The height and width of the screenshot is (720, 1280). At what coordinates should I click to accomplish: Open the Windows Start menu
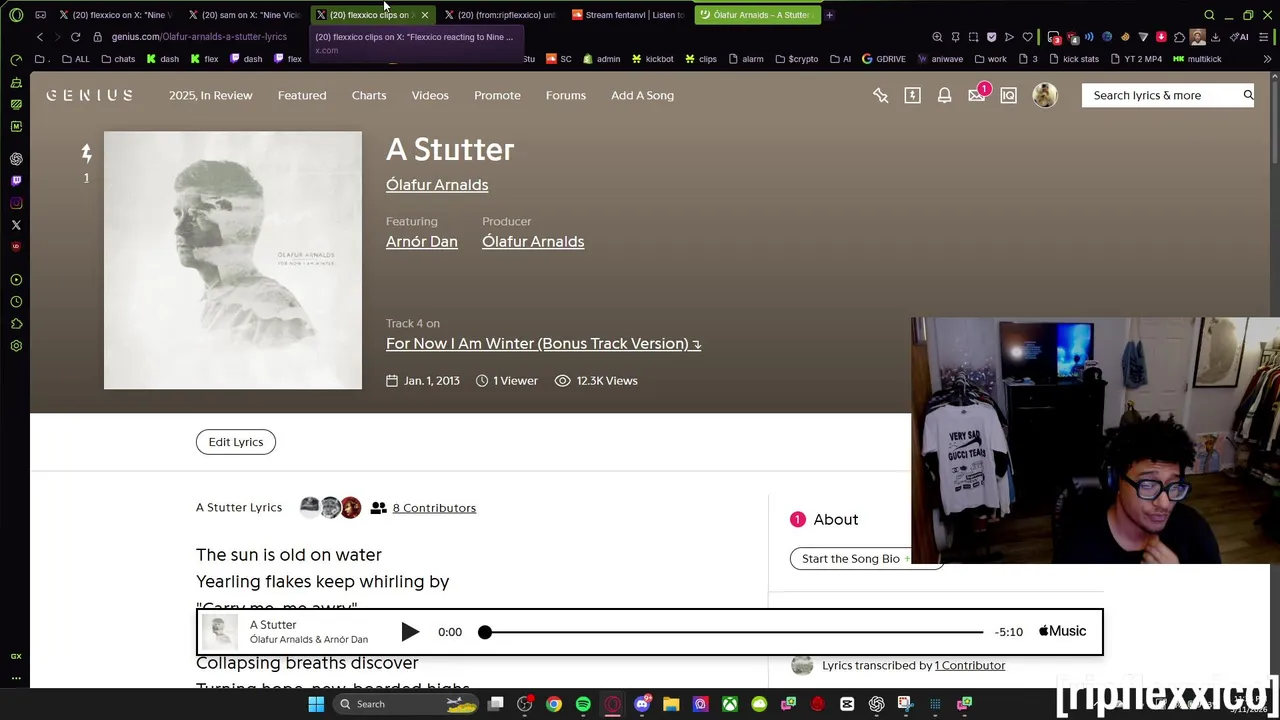pos(316,704)
